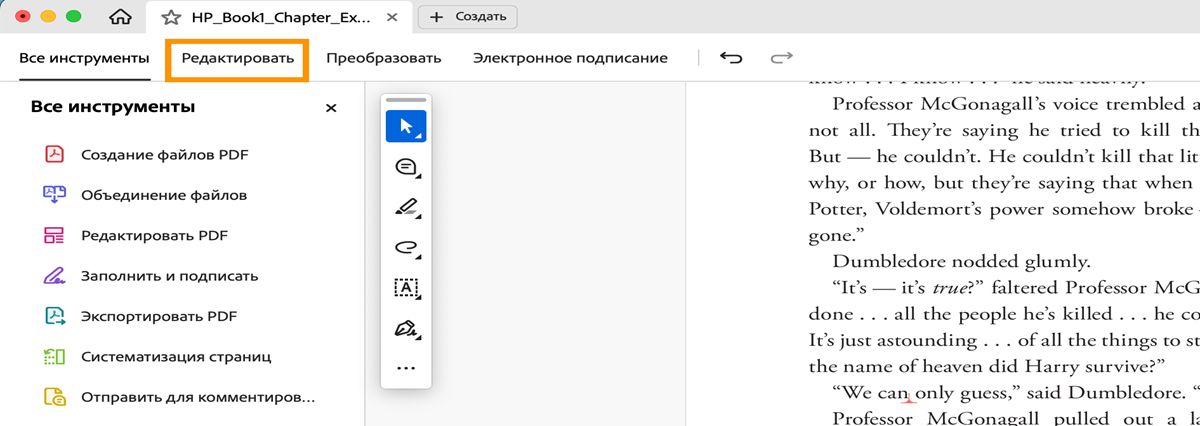Screen dimensions: 1200x426
Task: Open the Электронное подписание menu
Action: (x=570, y=58)
